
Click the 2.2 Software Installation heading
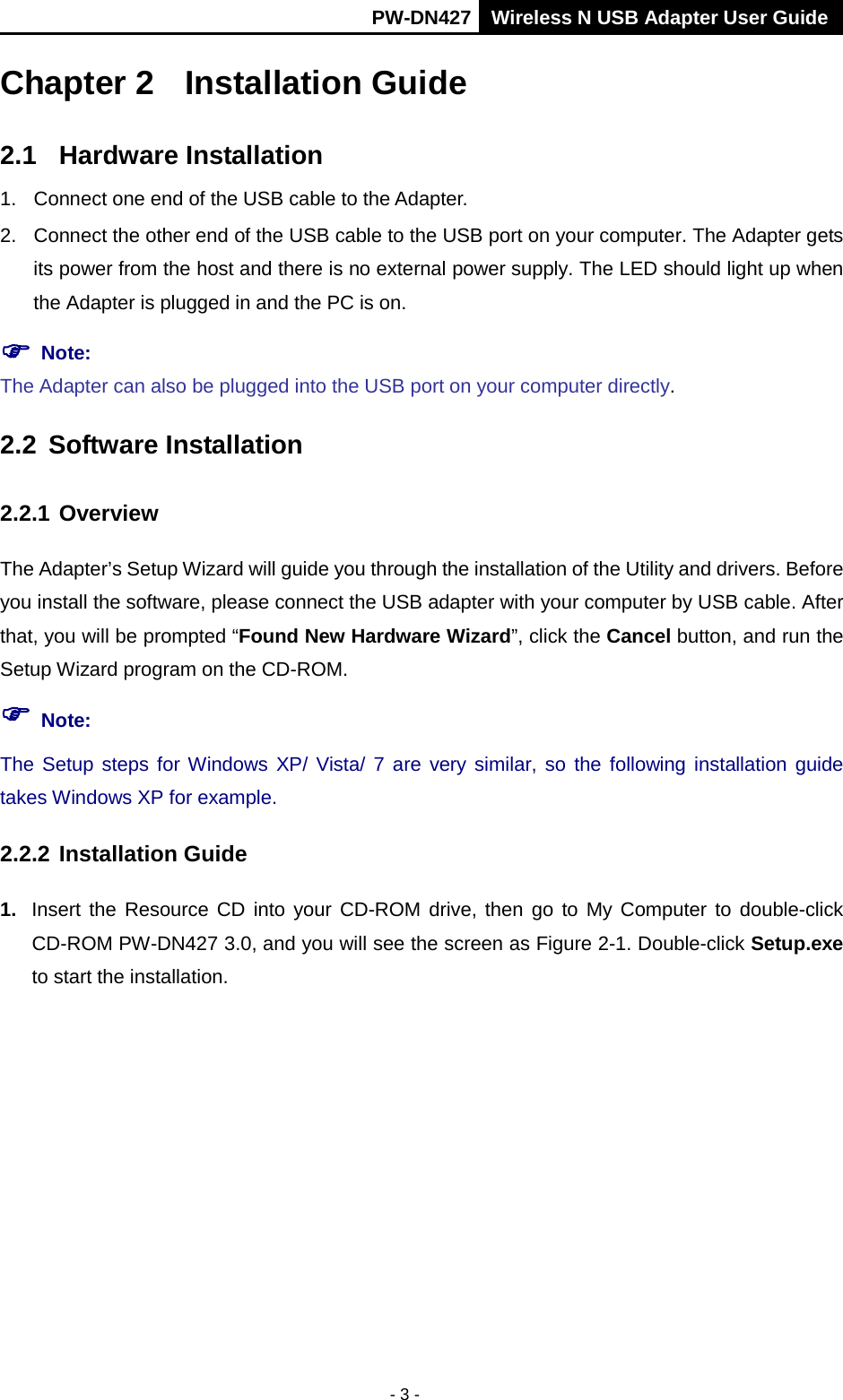coord(152,445)
